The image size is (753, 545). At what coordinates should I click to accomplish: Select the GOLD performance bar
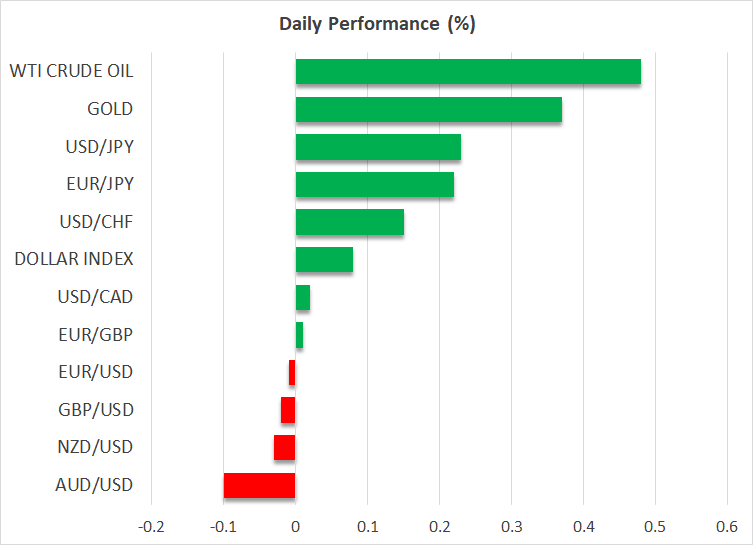[428, 109]
